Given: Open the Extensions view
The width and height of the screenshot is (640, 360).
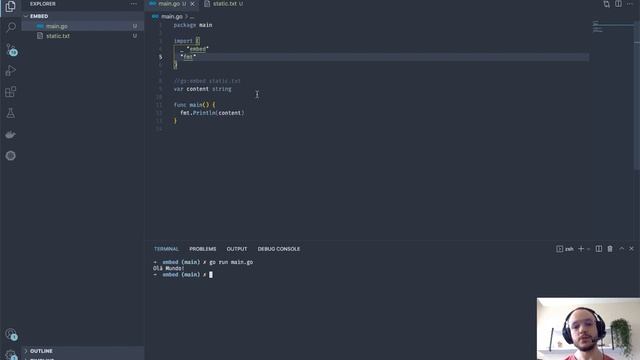Looking at the screenshot, I should click(11, 92).
